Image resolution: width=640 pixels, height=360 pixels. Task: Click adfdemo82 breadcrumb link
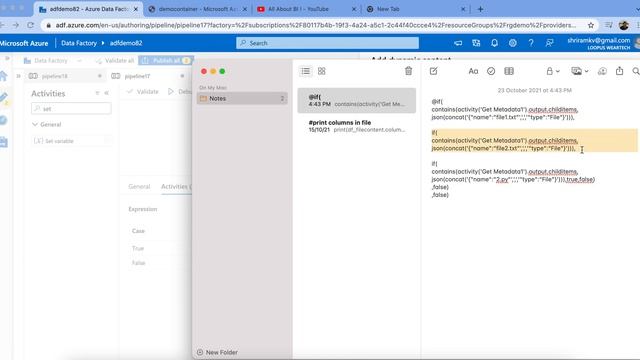[x=126, y=43]
